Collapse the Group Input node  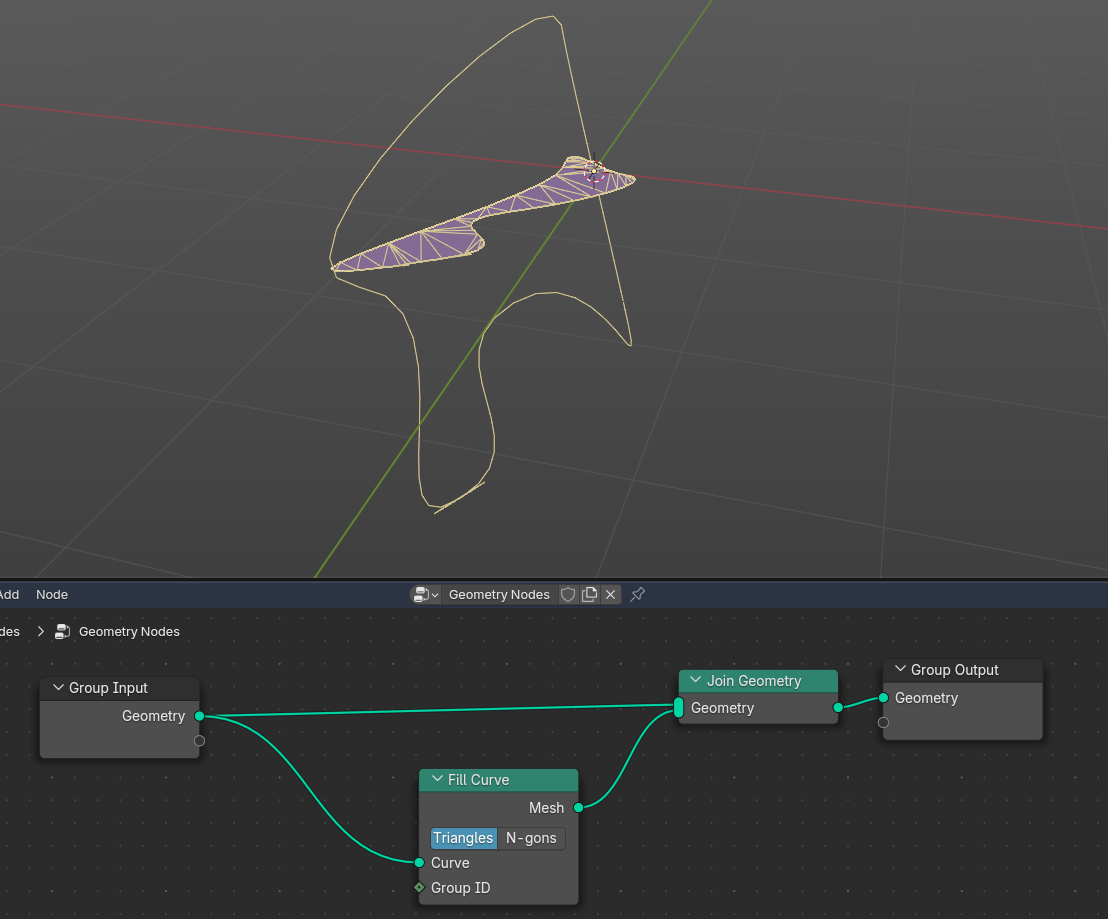(59, 688)
